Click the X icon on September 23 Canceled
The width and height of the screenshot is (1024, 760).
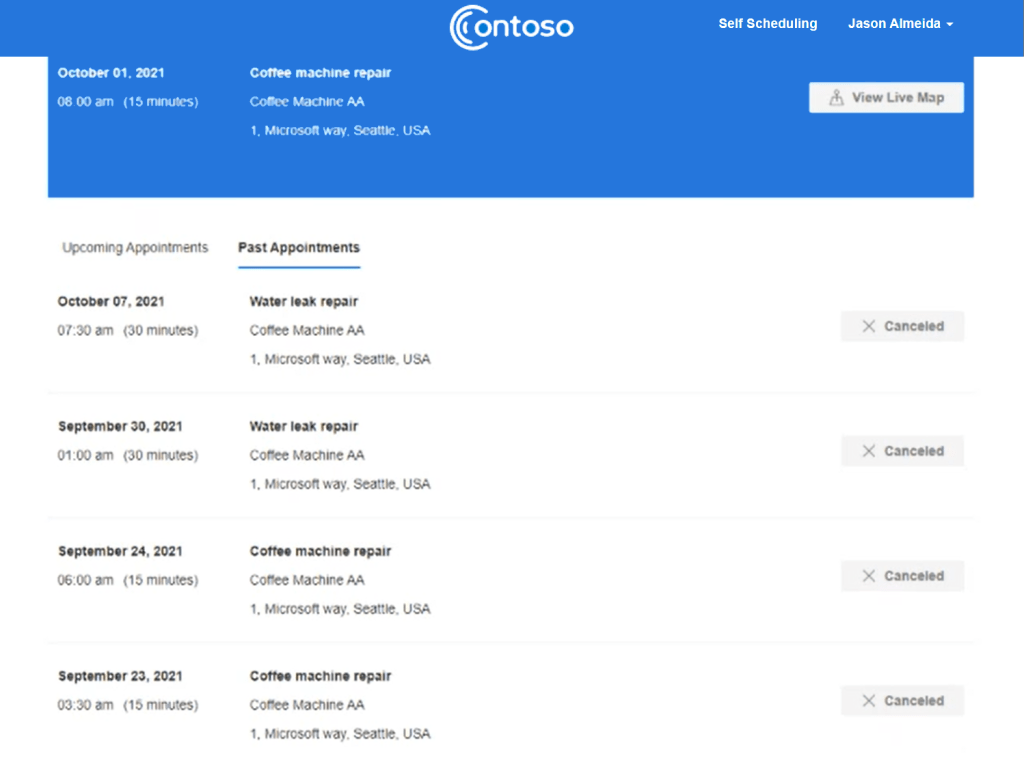coord(868,701)
